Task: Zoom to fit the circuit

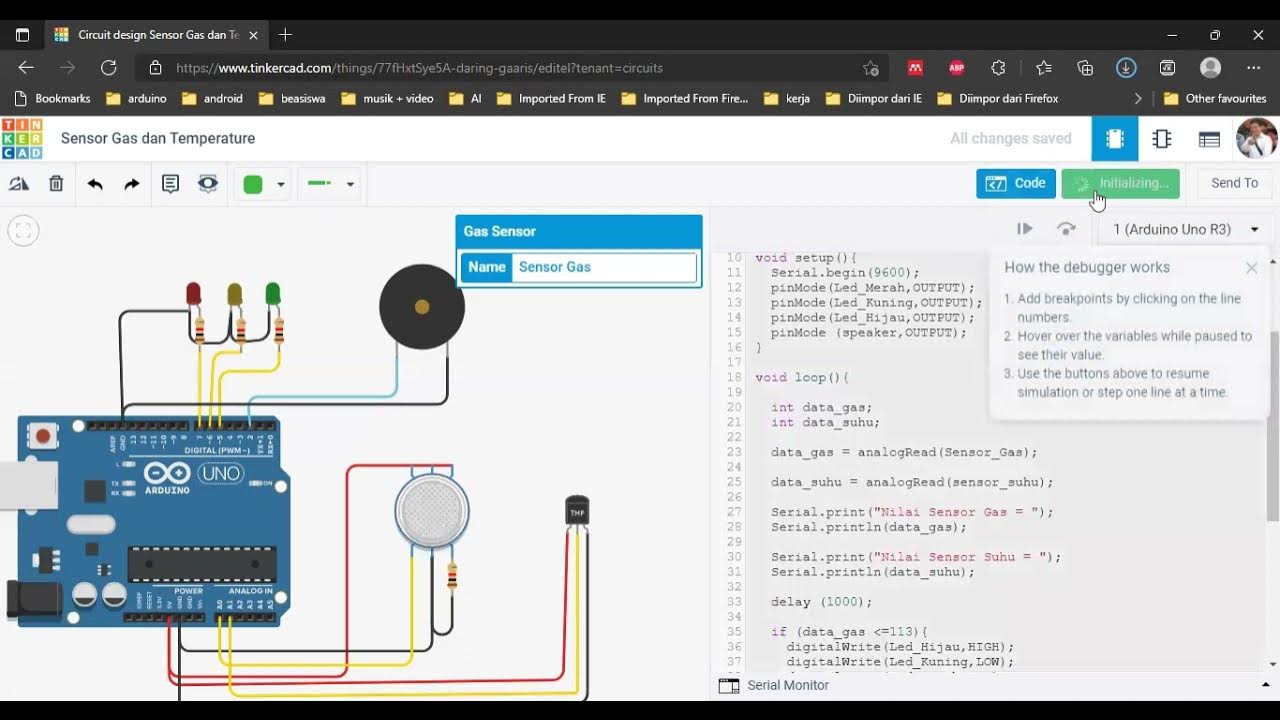Action: [23, 231]
